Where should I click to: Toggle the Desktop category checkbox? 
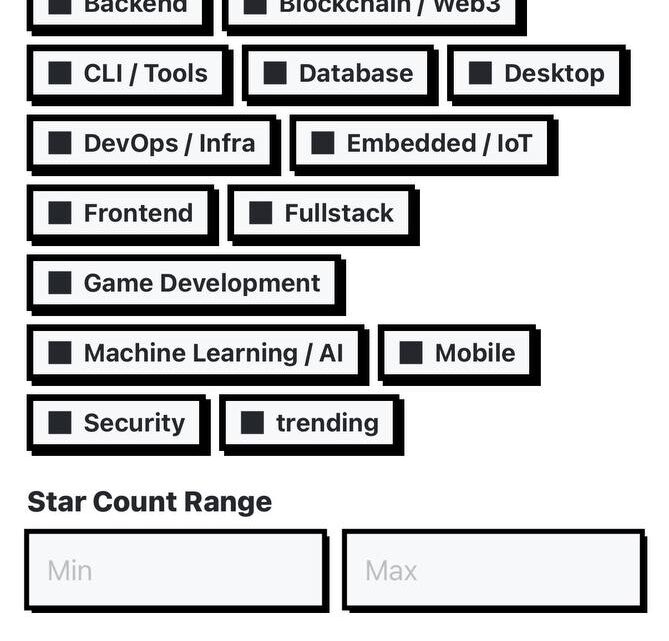[x=480, y=73]
